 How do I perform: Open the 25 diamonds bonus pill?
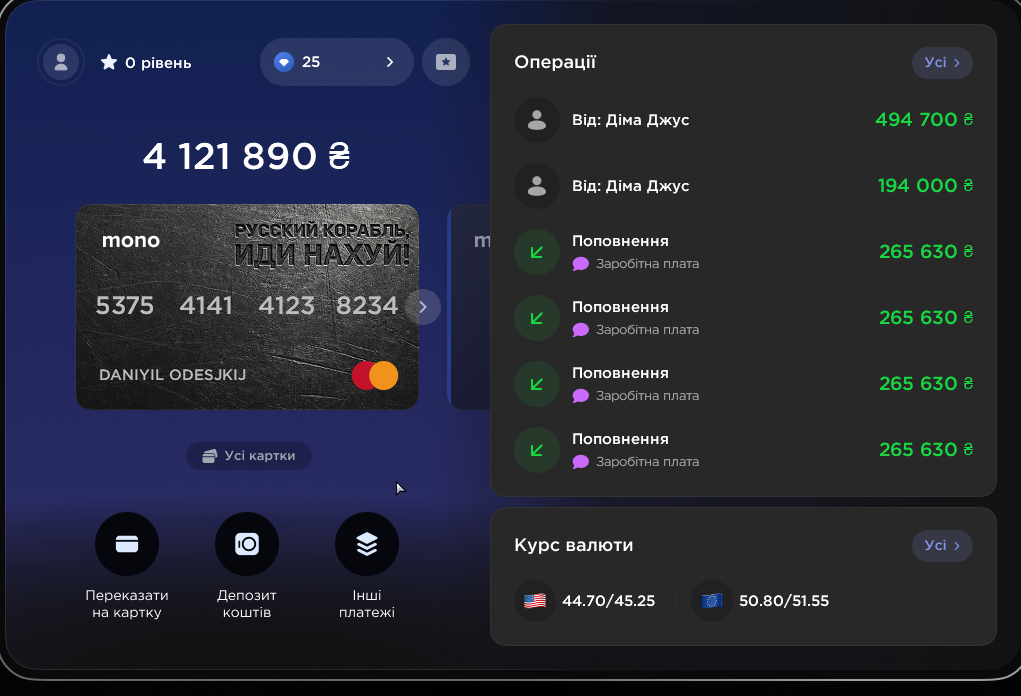pos(337,62)
